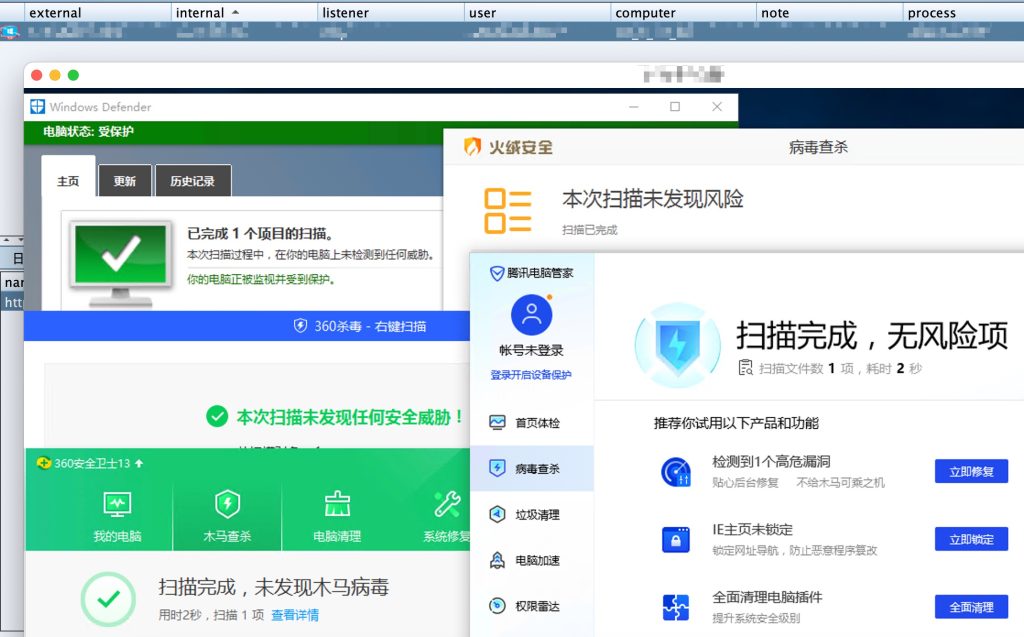
Task: Switch to the 更新 tab in Defender
Action: (x=125, y=181)
